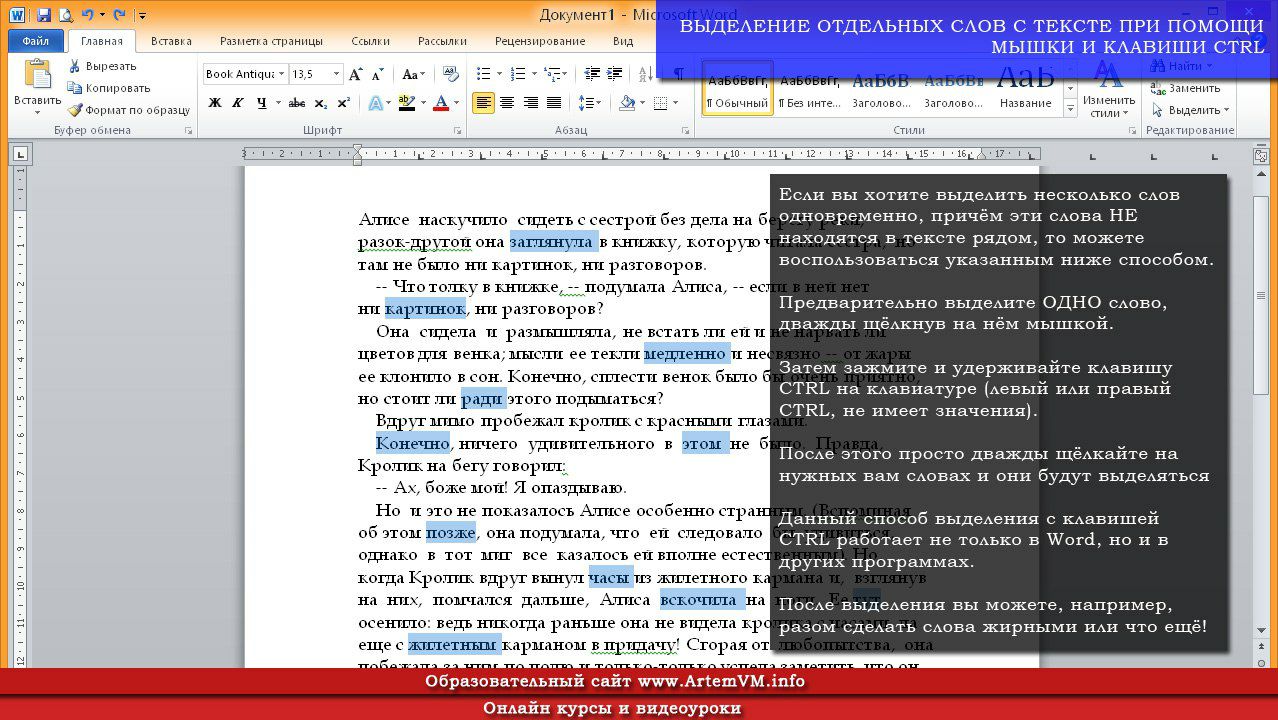The height and width of the screenshot is (720, 1278).
Task: Open the 13,5 font size dropdown
Action: click(336, 74)
